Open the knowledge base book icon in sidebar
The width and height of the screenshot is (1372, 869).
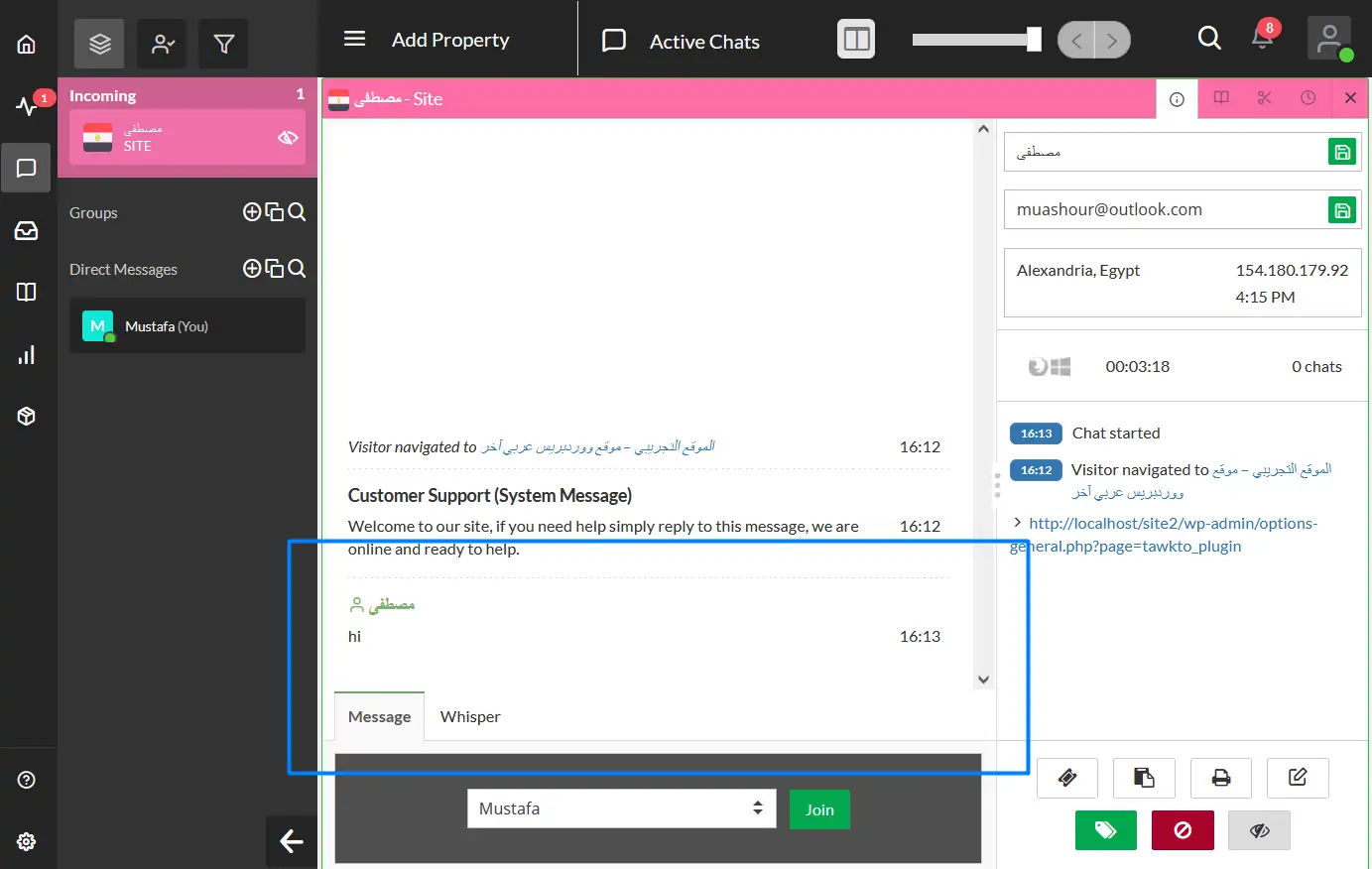(x=27, y=292)
